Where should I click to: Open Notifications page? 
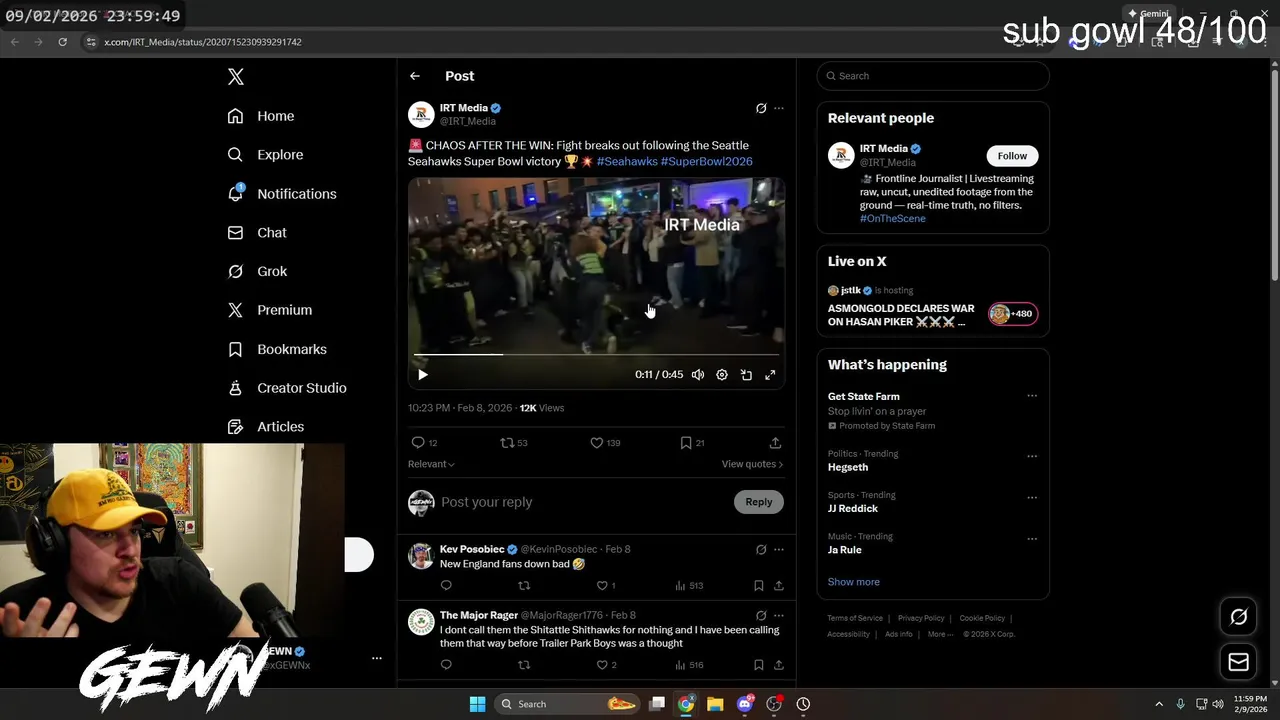click(282, 194)
